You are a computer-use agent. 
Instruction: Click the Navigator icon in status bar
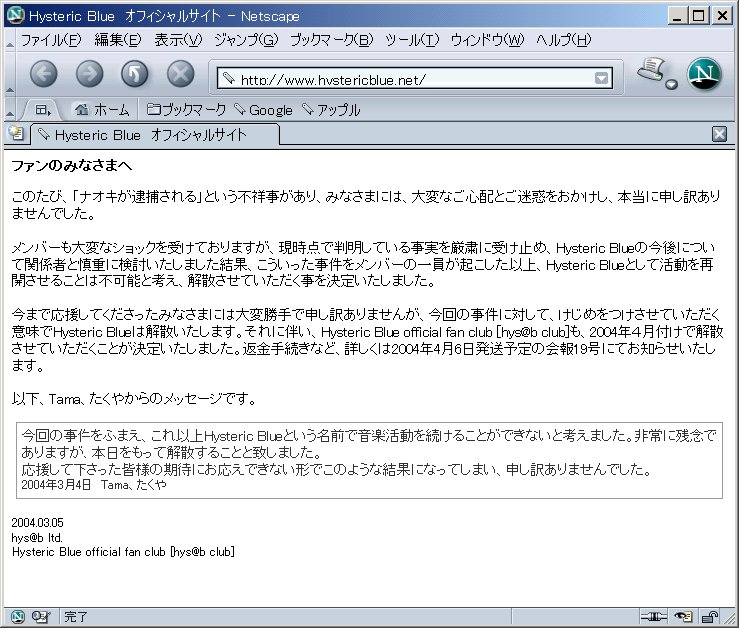[17, 616]
